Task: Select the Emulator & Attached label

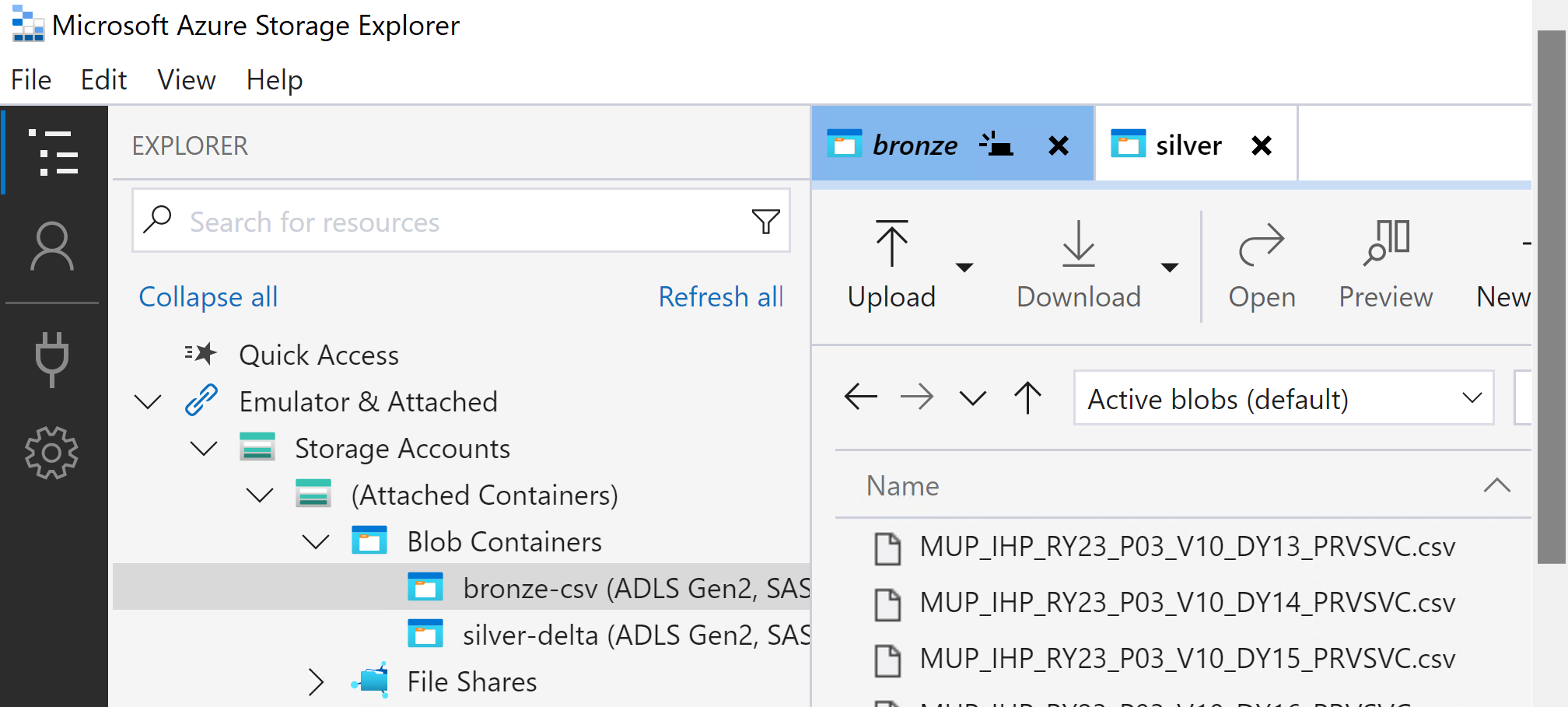Action: [368, 401]
